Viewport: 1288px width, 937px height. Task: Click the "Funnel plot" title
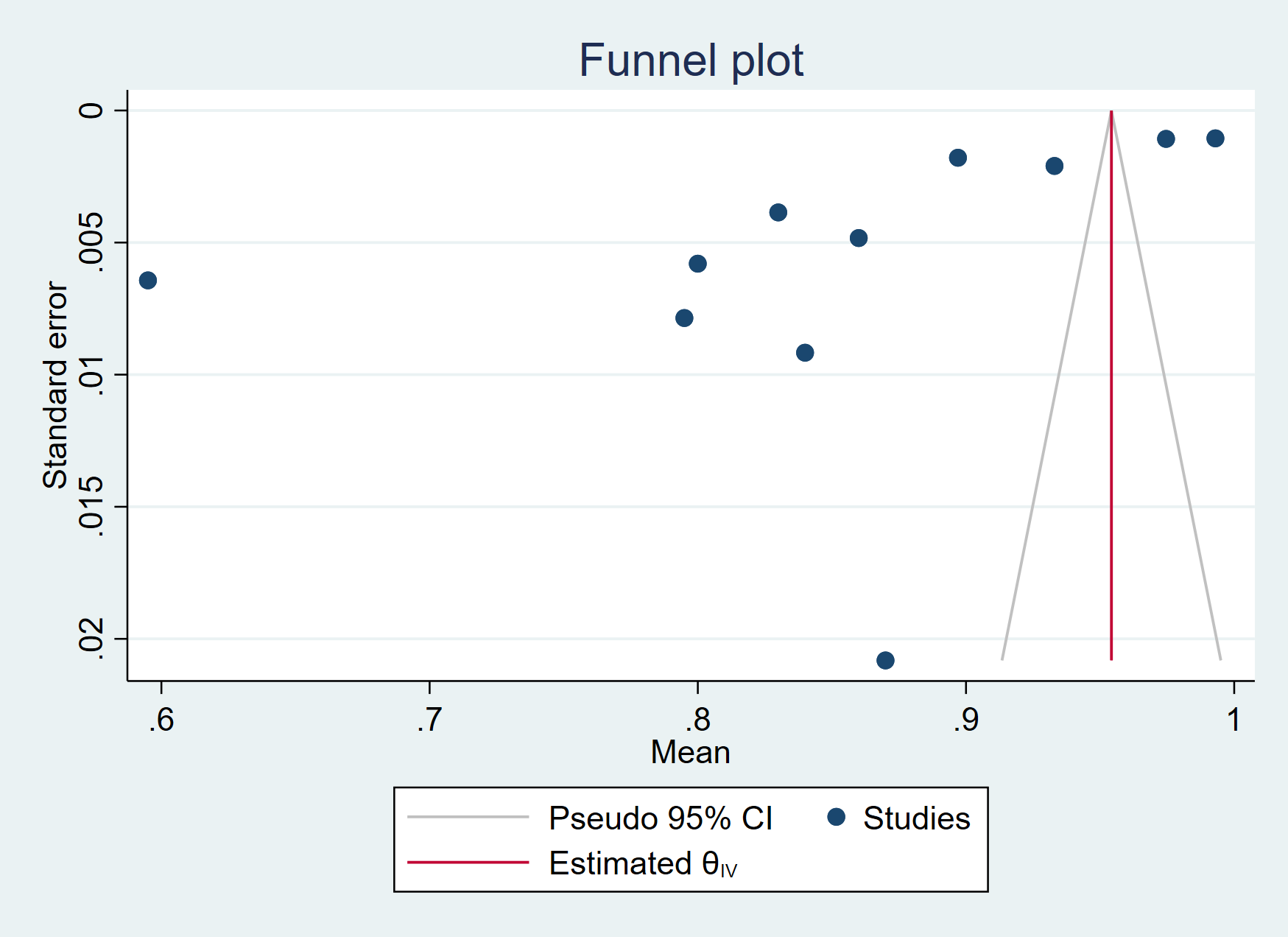pyautogui.click(x=690, y=60)
